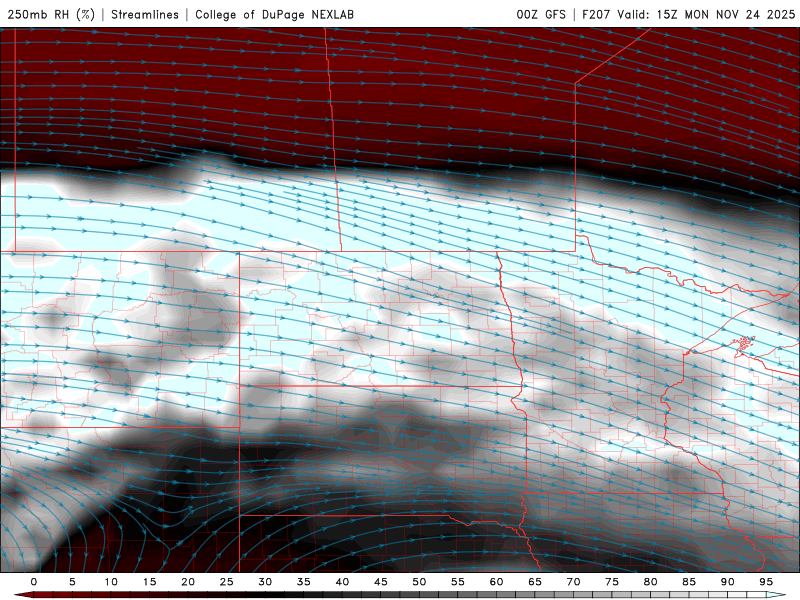Select the "Streamlines" label in the header
Image resolution: width=800 pixels, height=600 pixels.
(145, 14)
